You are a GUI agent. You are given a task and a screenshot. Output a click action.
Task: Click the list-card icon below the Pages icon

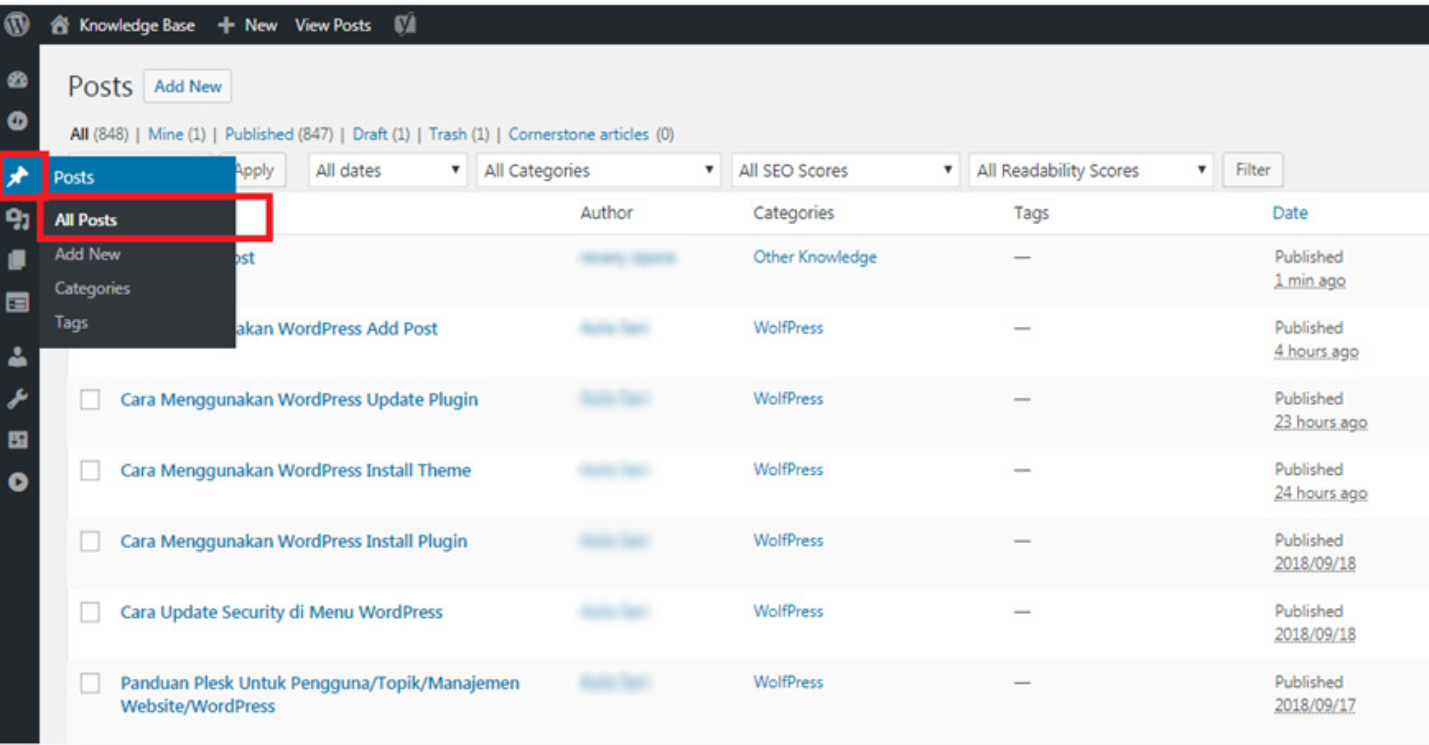pos(17,302)
